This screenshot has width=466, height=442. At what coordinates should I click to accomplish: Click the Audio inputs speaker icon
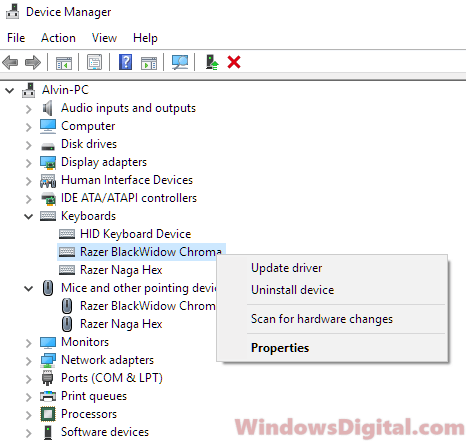point(48,108)
